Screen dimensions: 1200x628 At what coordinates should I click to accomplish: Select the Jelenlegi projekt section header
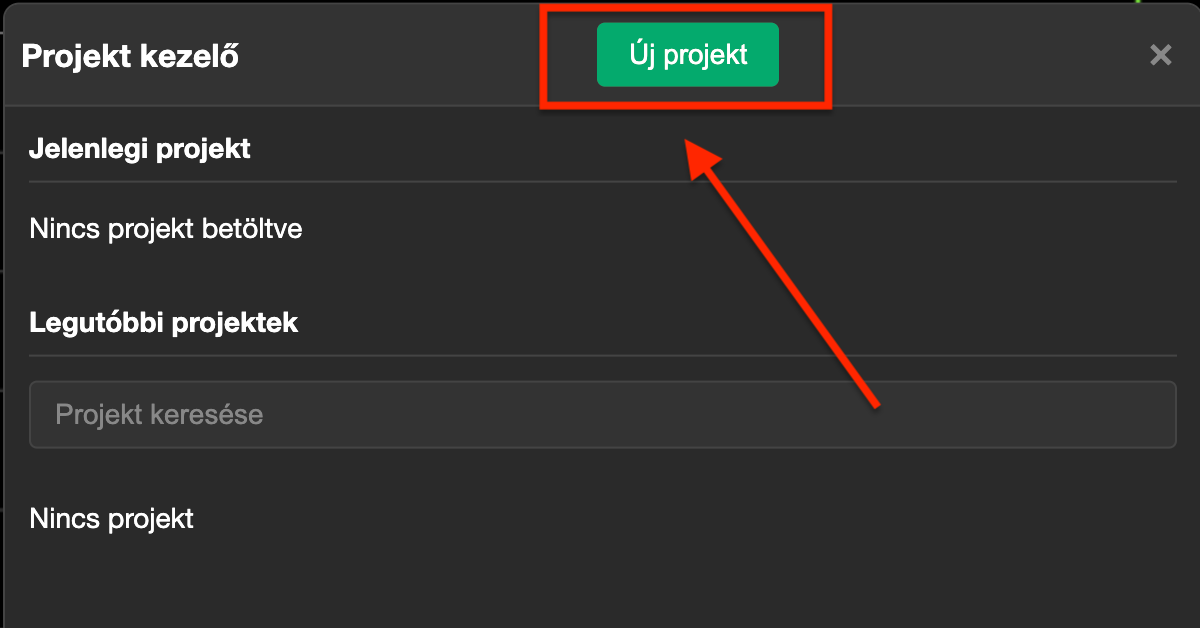140,148
